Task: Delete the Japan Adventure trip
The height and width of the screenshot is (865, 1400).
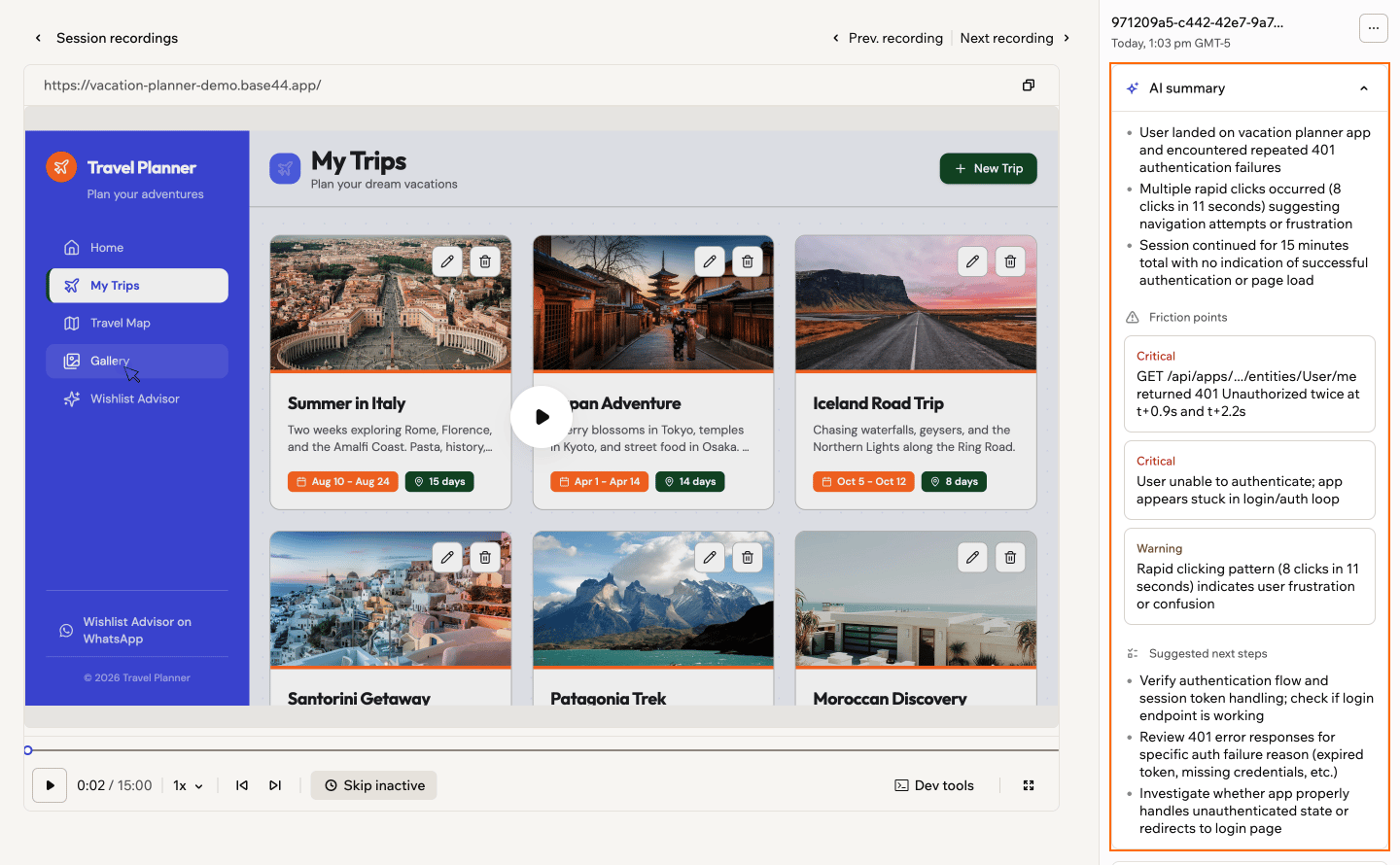Action: click(x=748, y=261)
